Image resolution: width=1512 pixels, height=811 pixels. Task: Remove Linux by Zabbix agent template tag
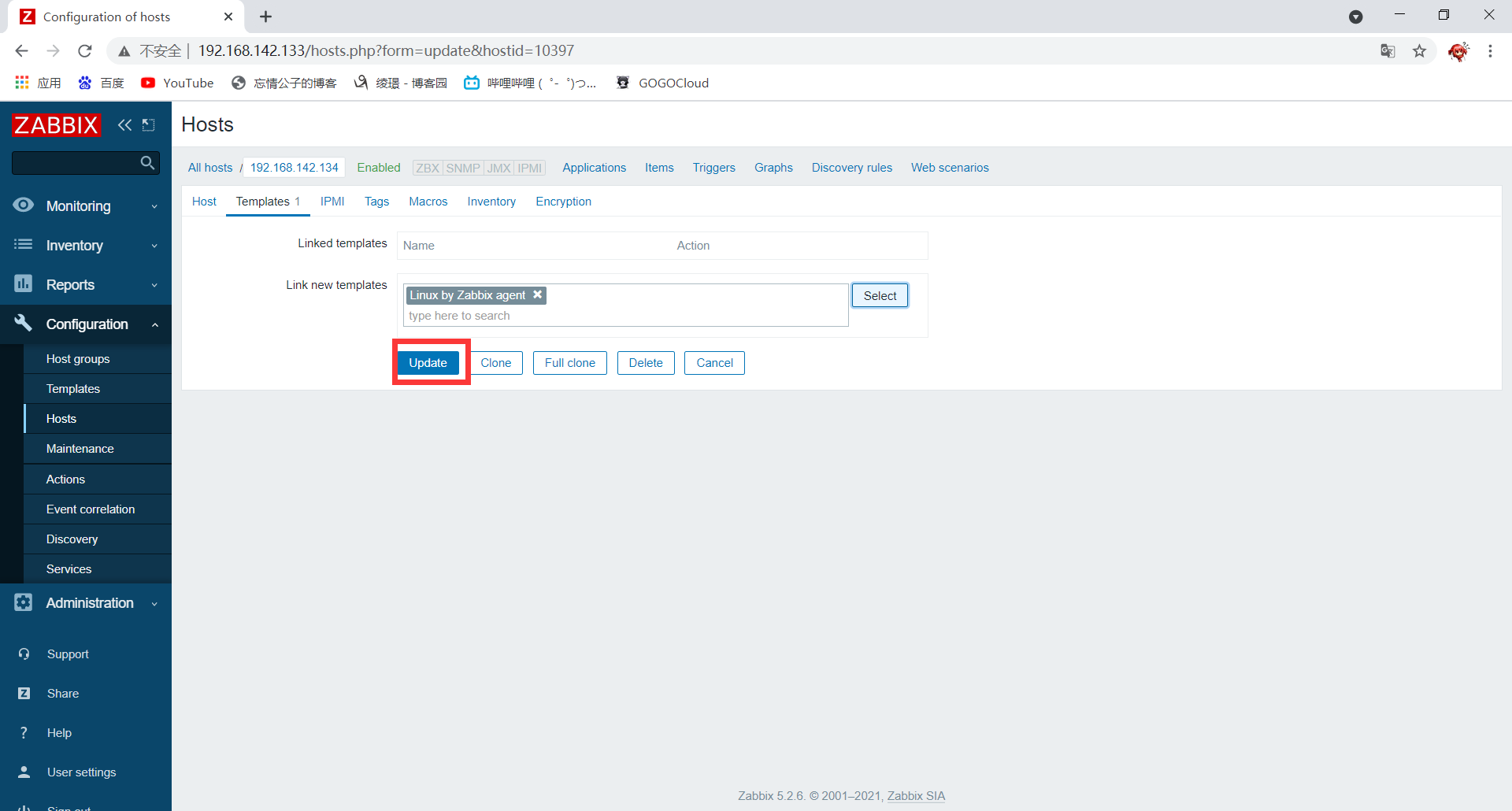pos(538,294)
